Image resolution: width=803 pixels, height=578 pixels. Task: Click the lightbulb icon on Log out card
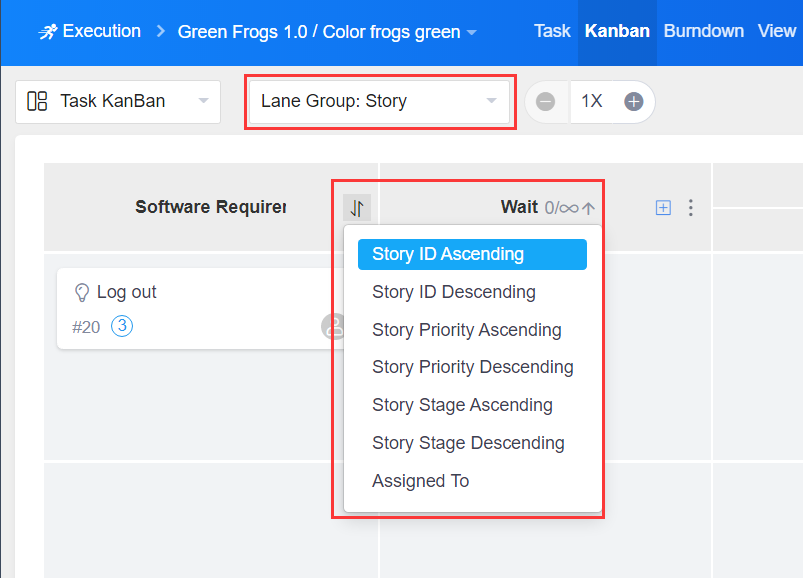(x=83, y=292)
